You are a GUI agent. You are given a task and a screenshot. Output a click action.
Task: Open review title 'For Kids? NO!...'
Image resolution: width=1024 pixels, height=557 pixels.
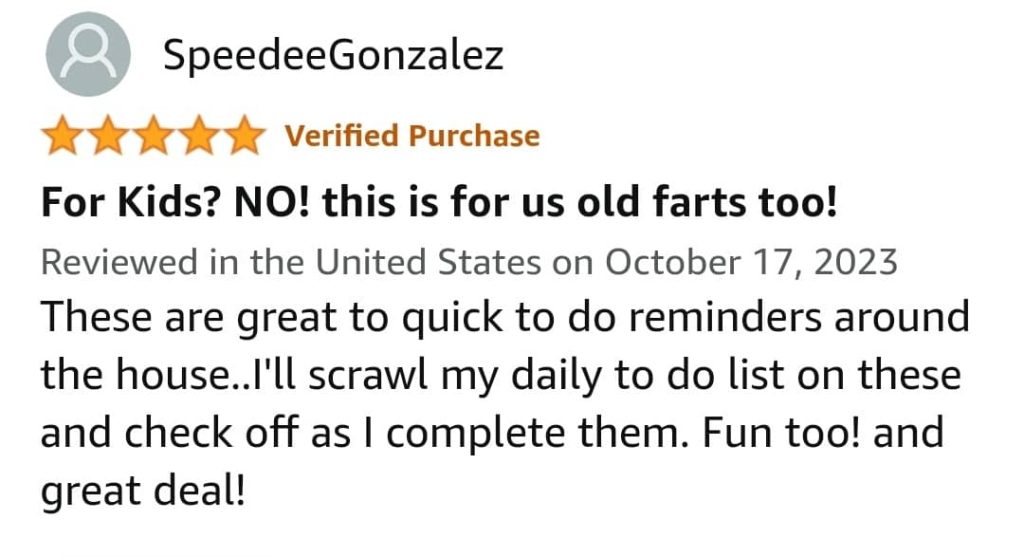point(439,201)
